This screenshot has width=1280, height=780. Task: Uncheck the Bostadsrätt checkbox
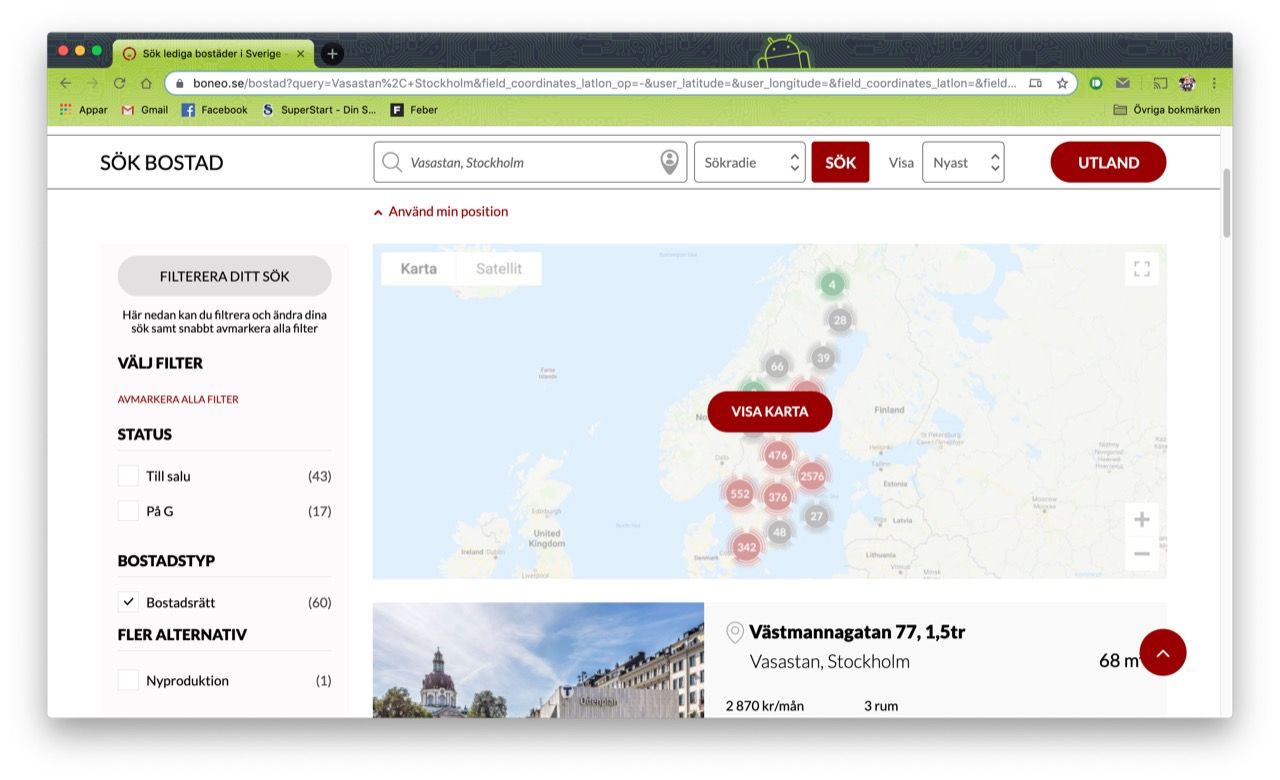pos(128,602)
